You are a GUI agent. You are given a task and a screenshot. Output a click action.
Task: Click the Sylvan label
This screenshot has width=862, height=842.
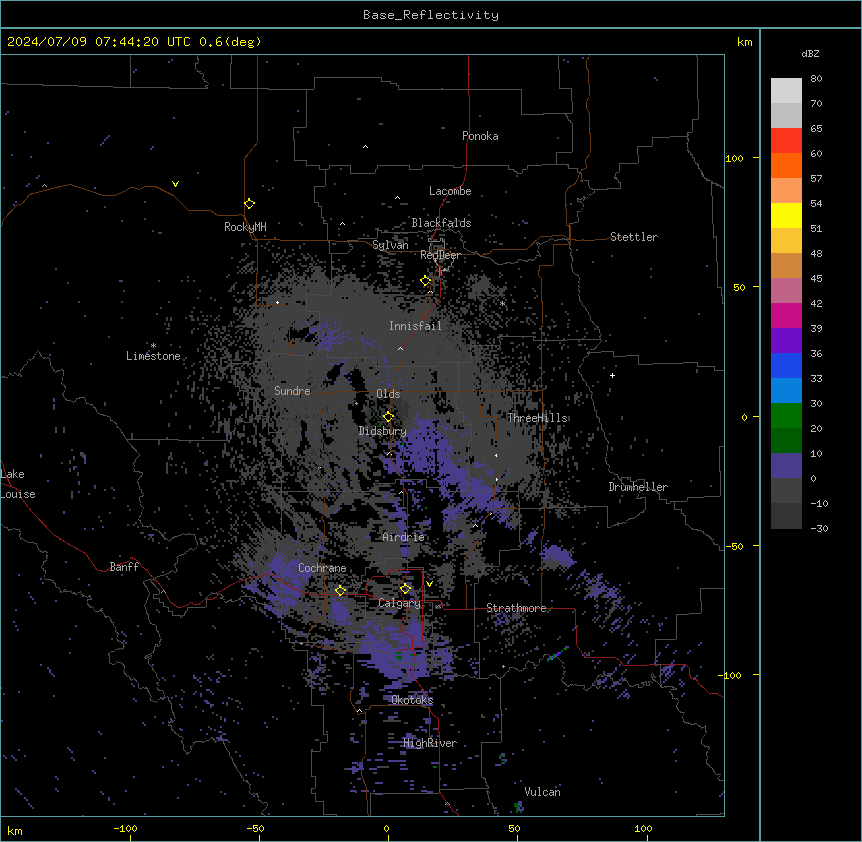[390, 245]
